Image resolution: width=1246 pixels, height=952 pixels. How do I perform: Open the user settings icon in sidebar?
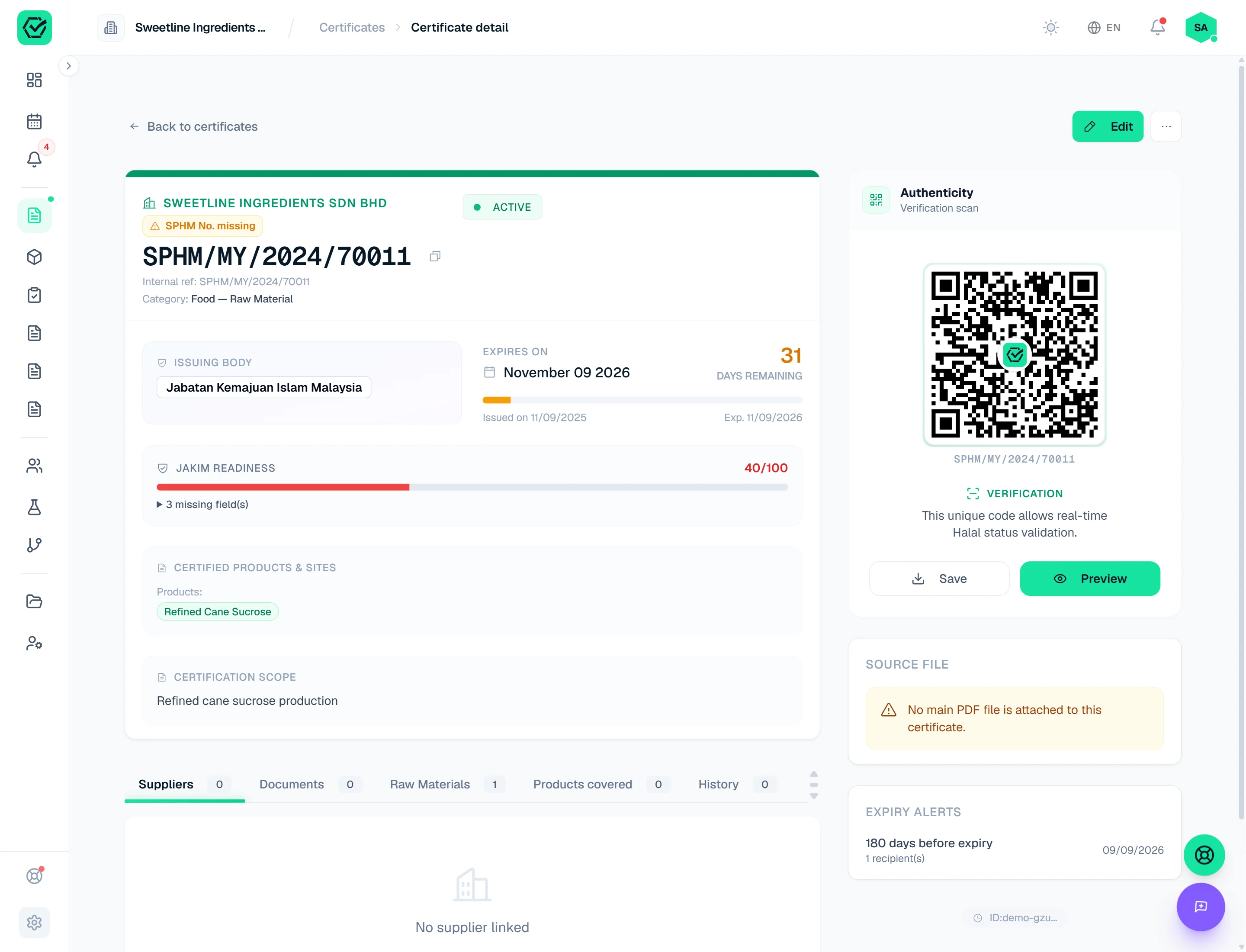34,643
